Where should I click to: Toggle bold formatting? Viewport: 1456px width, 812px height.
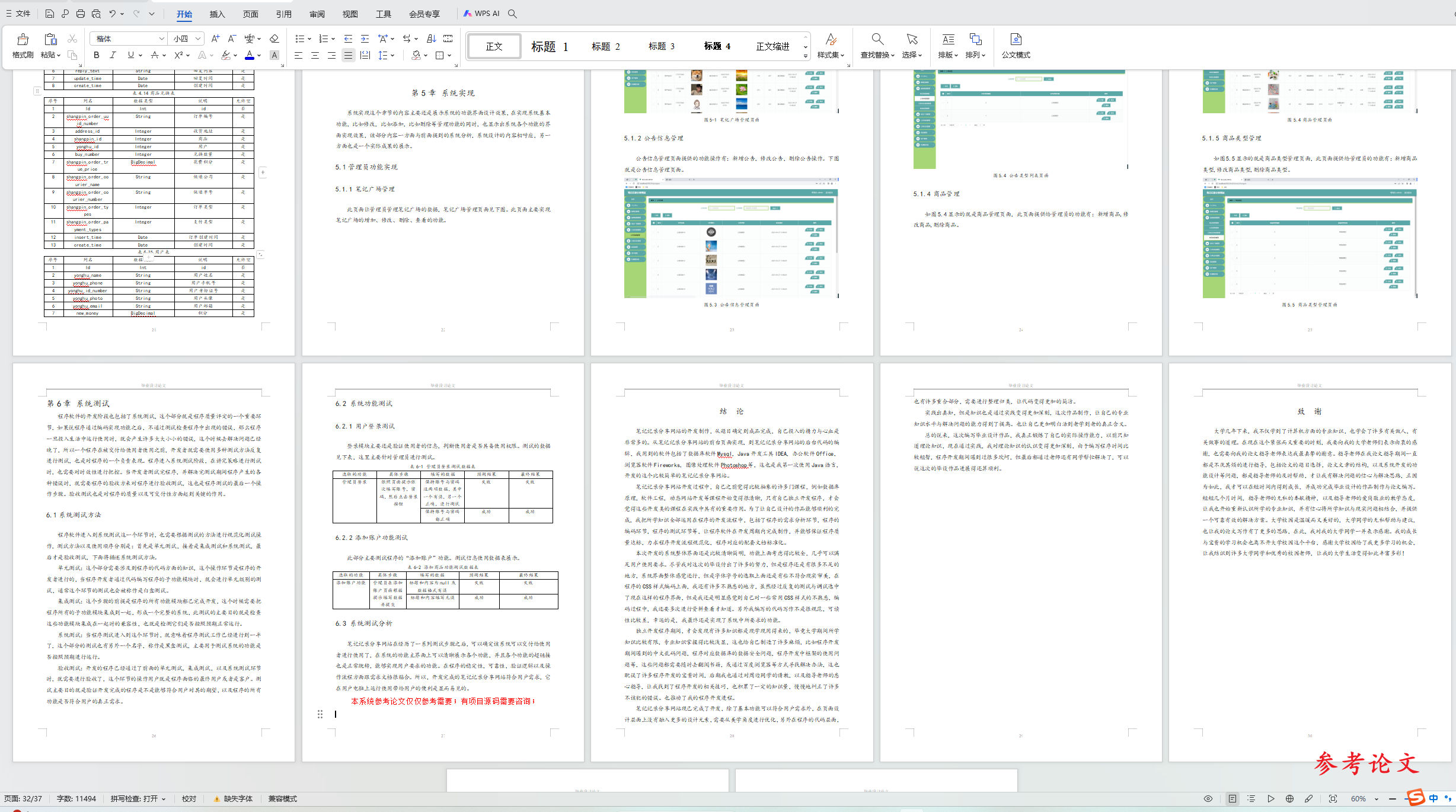tap(97, 55)
